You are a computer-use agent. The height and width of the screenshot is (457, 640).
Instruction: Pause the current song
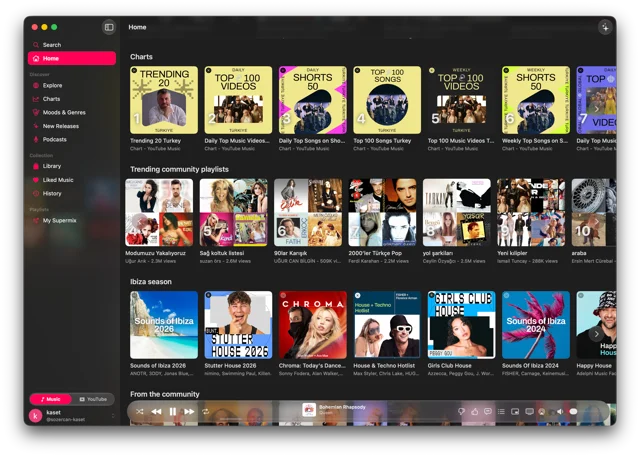[173, 412]
